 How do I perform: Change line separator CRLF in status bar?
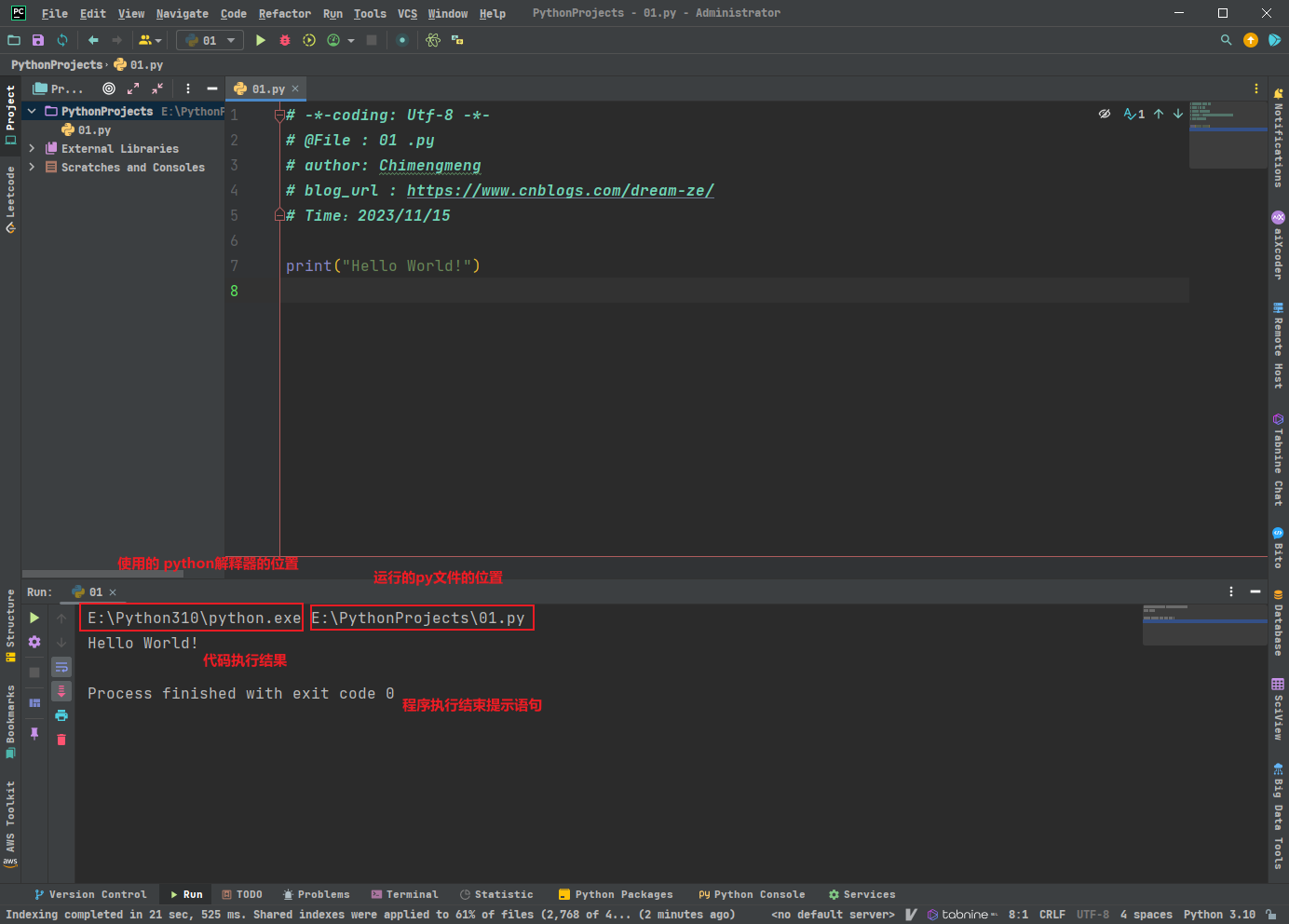(1052, 915)
